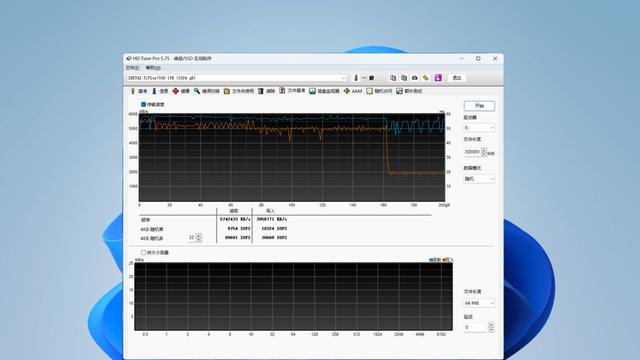Click the 4KB random multi write IOPS value
The image size is (640, 360).
click(x=274, y=237)
